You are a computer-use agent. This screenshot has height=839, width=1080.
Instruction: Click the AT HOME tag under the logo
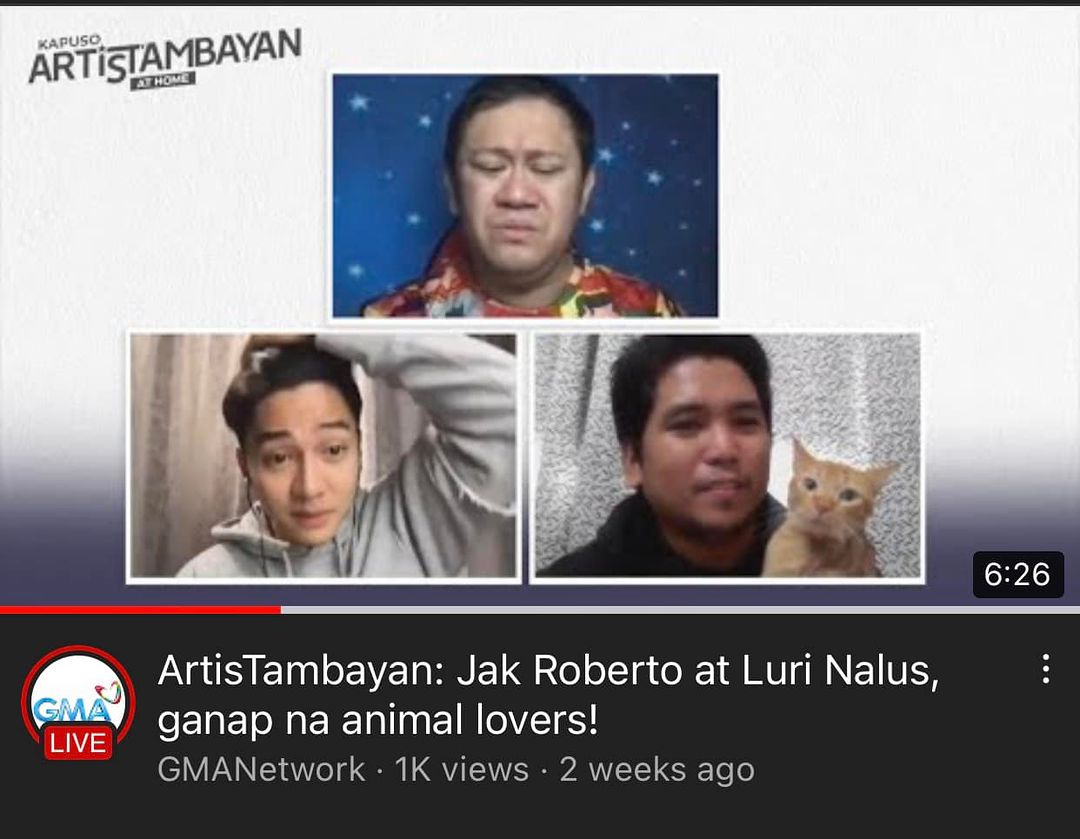tap(163, 81)
